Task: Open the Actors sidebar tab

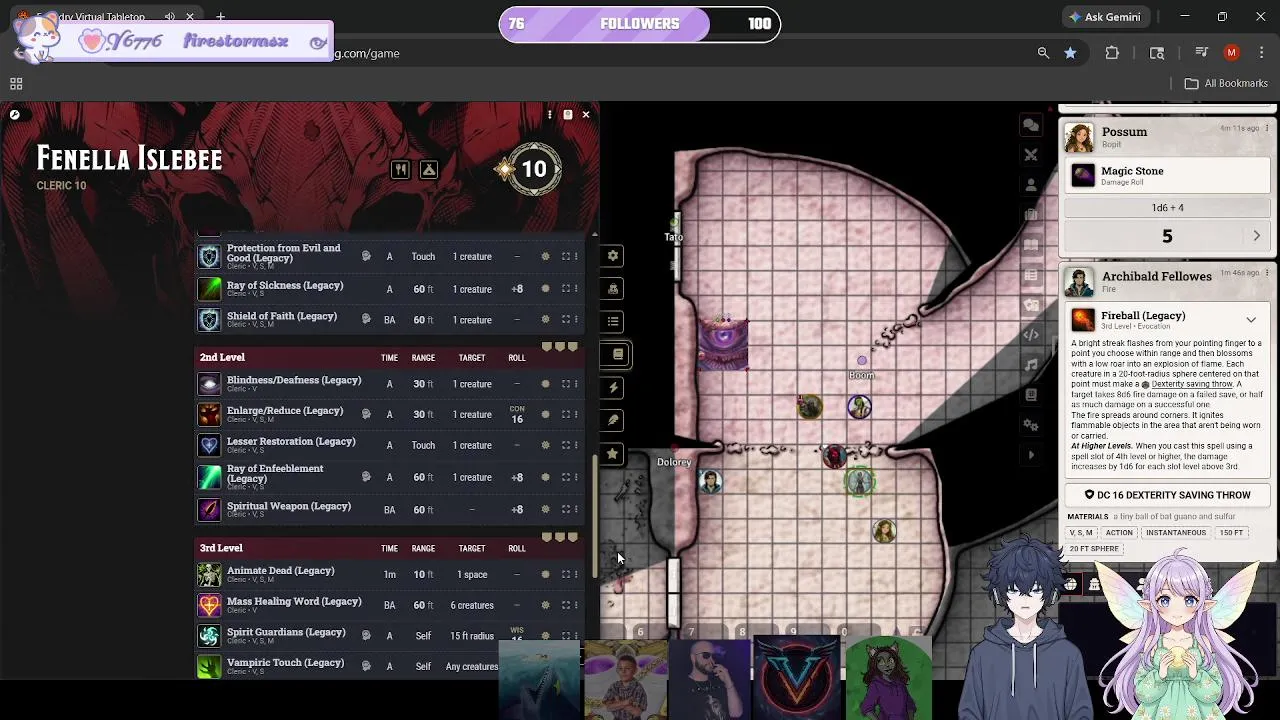Action: tap(1031, 185)
